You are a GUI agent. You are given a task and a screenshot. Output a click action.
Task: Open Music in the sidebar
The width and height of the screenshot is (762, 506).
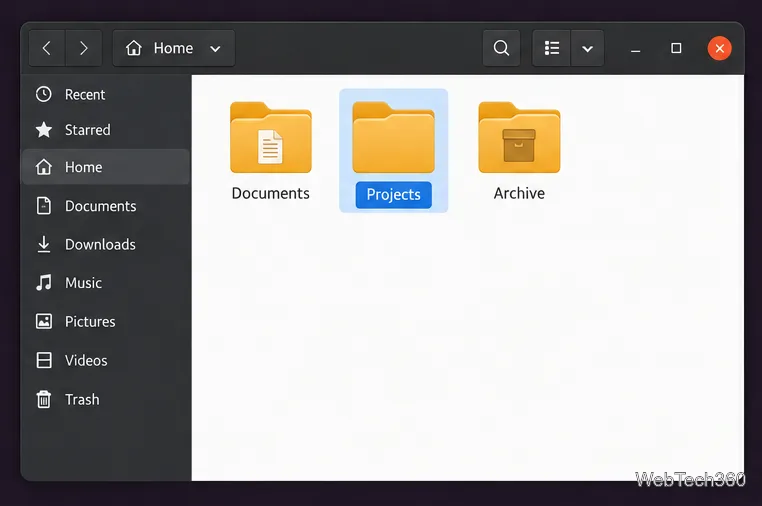pyautogui.click(x=106, y=283)
